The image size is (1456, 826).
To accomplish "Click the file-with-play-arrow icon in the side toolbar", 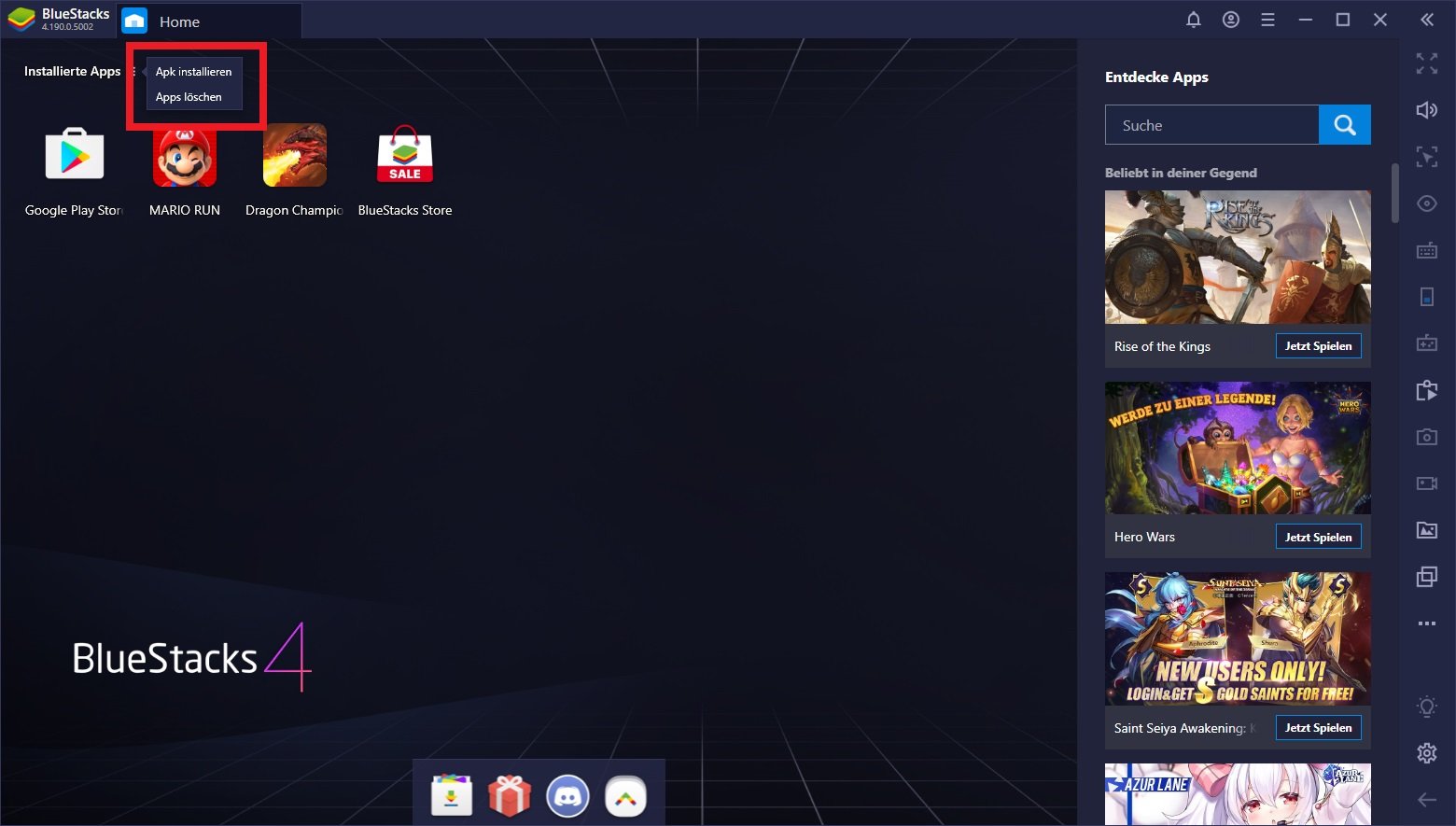I will click(x=1427, y=390).
